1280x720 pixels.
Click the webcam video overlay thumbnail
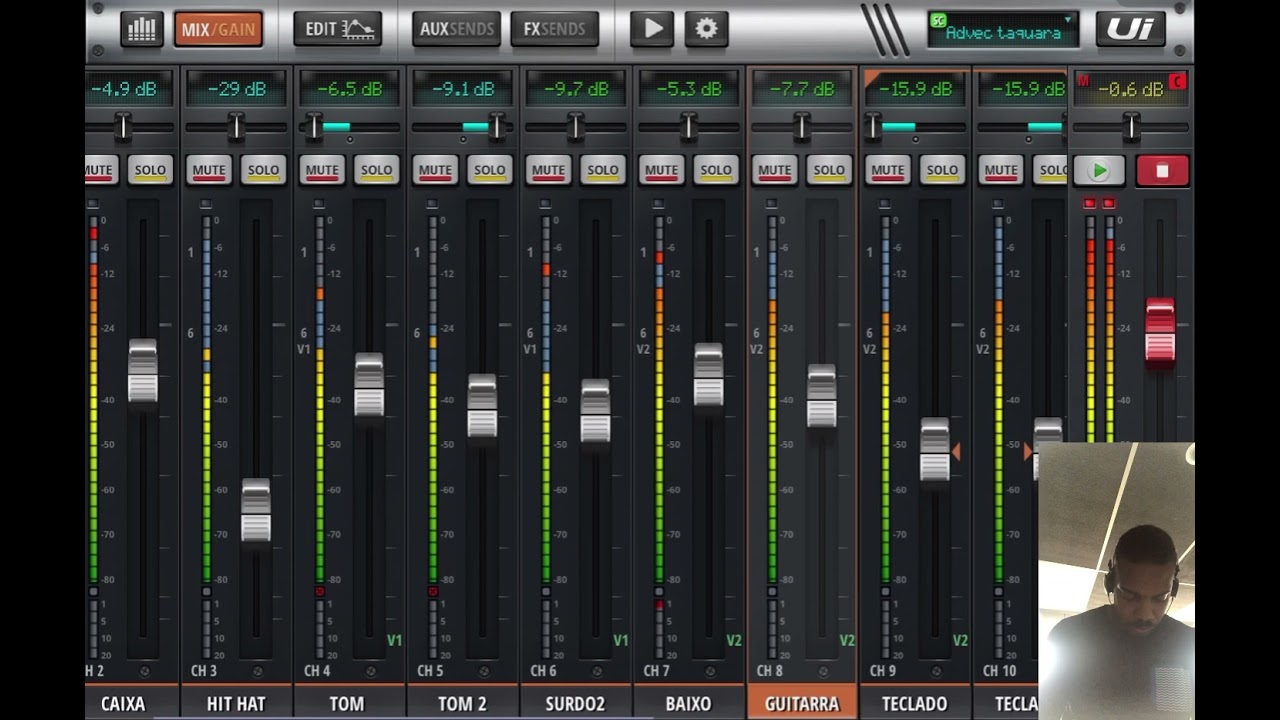point(1116,581)
